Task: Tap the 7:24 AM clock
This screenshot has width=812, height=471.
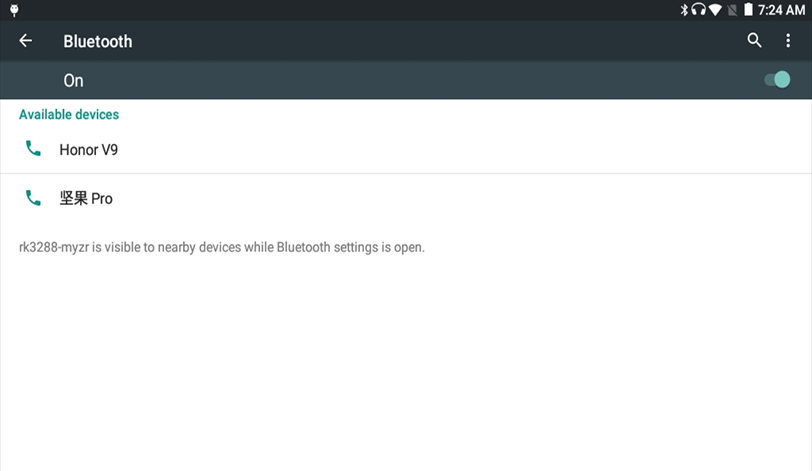Action: pos(781,10)
